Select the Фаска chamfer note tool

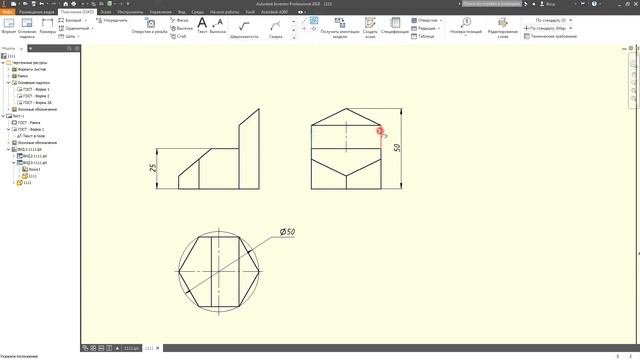(179, 20)
